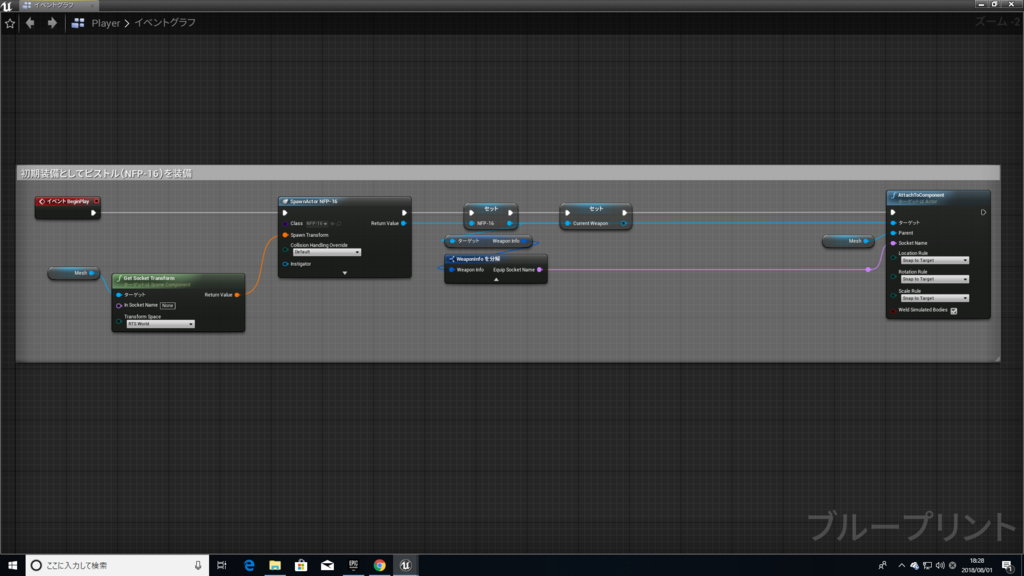Click the red delegate pin on BeginPlay node
The height and width of the screenshot is (576, 1024).
[96, 201]
